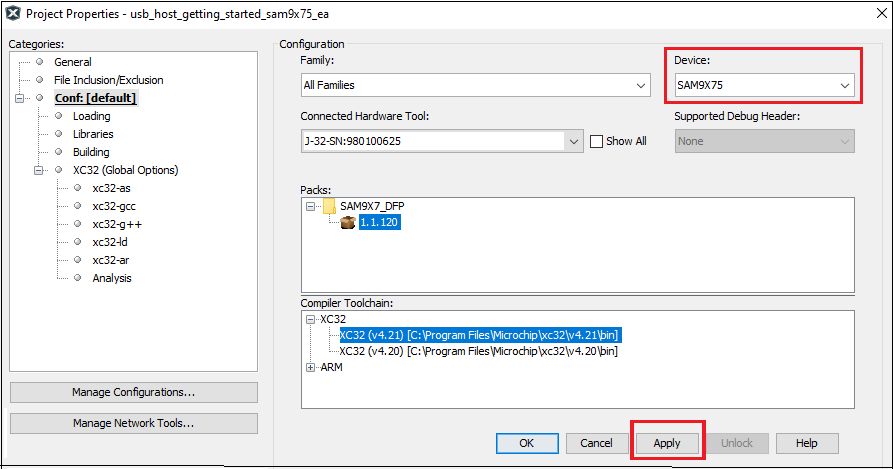Image resolution: width=893 pixels, height=469 pixels.
Task: Open the Device dropdown showing SAM9X75
Action: click(845, 86)
